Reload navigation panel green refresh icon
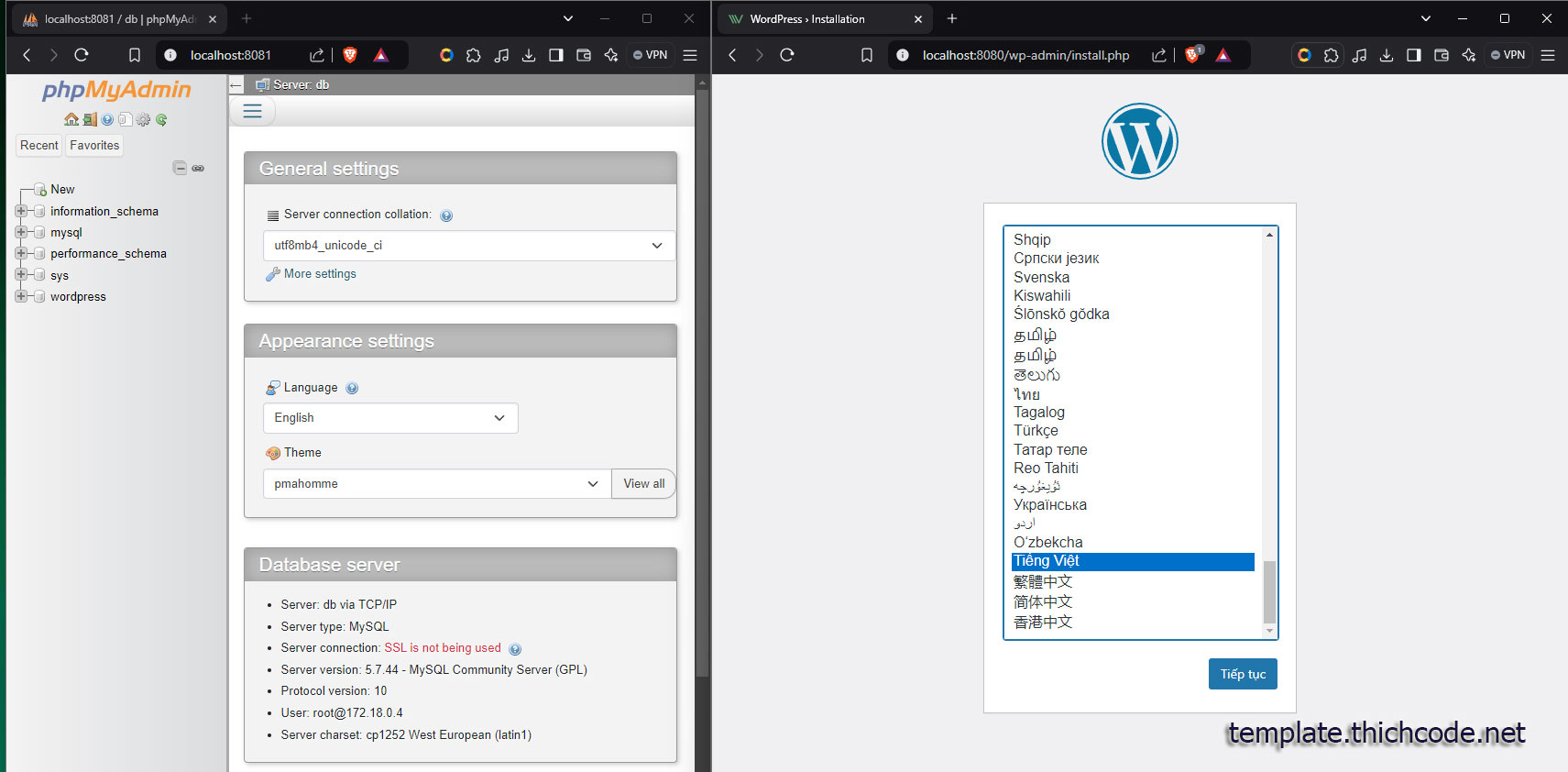This screenshot has width=1568, height=772. coord(161,119)
